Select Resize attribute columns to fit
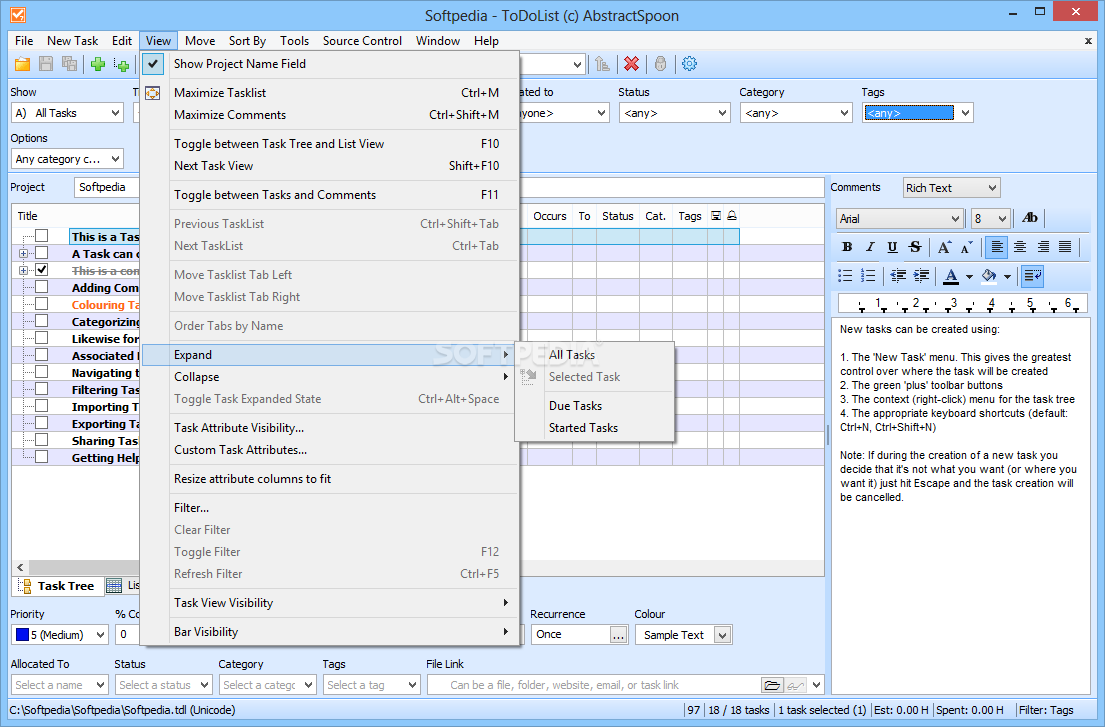Screen dimensions: 1105x727 tap(330, 478)
